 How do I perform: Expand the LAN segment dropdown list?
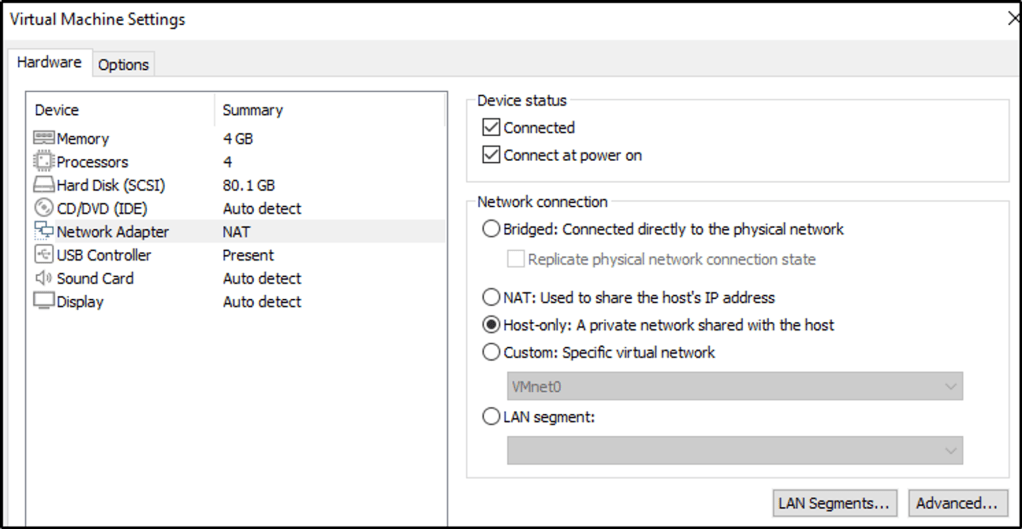734,451
